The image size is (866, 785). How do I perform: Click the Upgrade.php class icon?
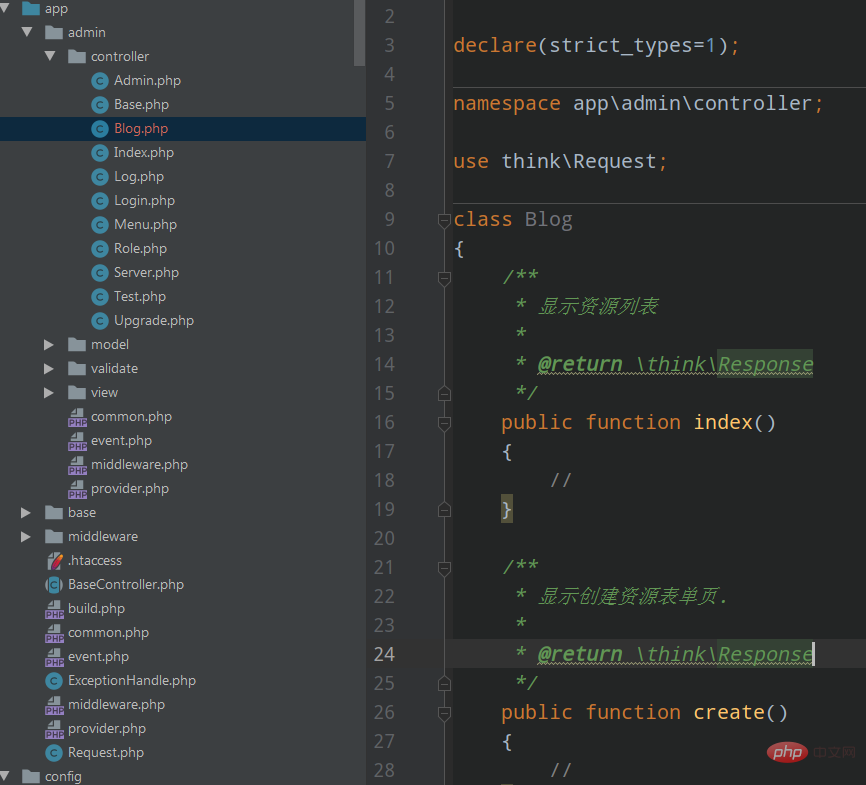pos(99,321)
